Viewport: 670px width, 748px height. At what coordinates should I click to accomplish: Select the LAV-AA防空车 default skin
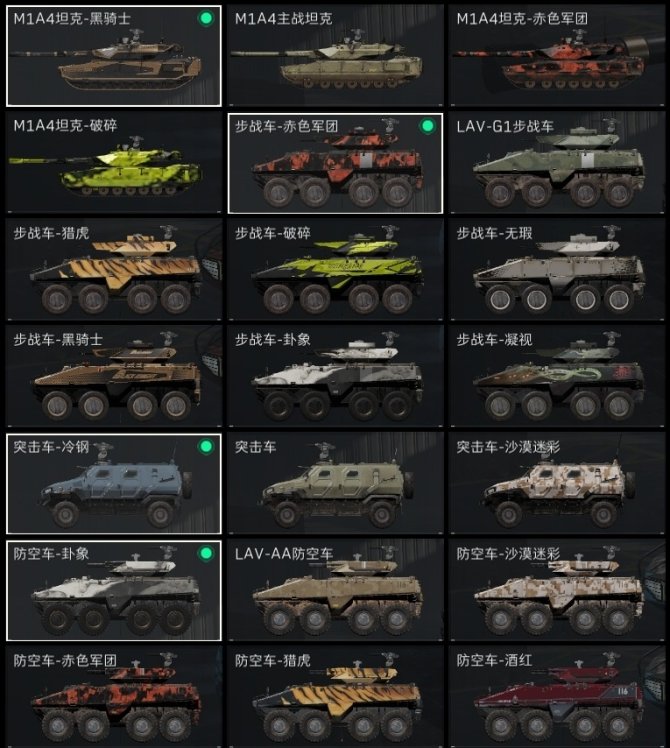335,591
